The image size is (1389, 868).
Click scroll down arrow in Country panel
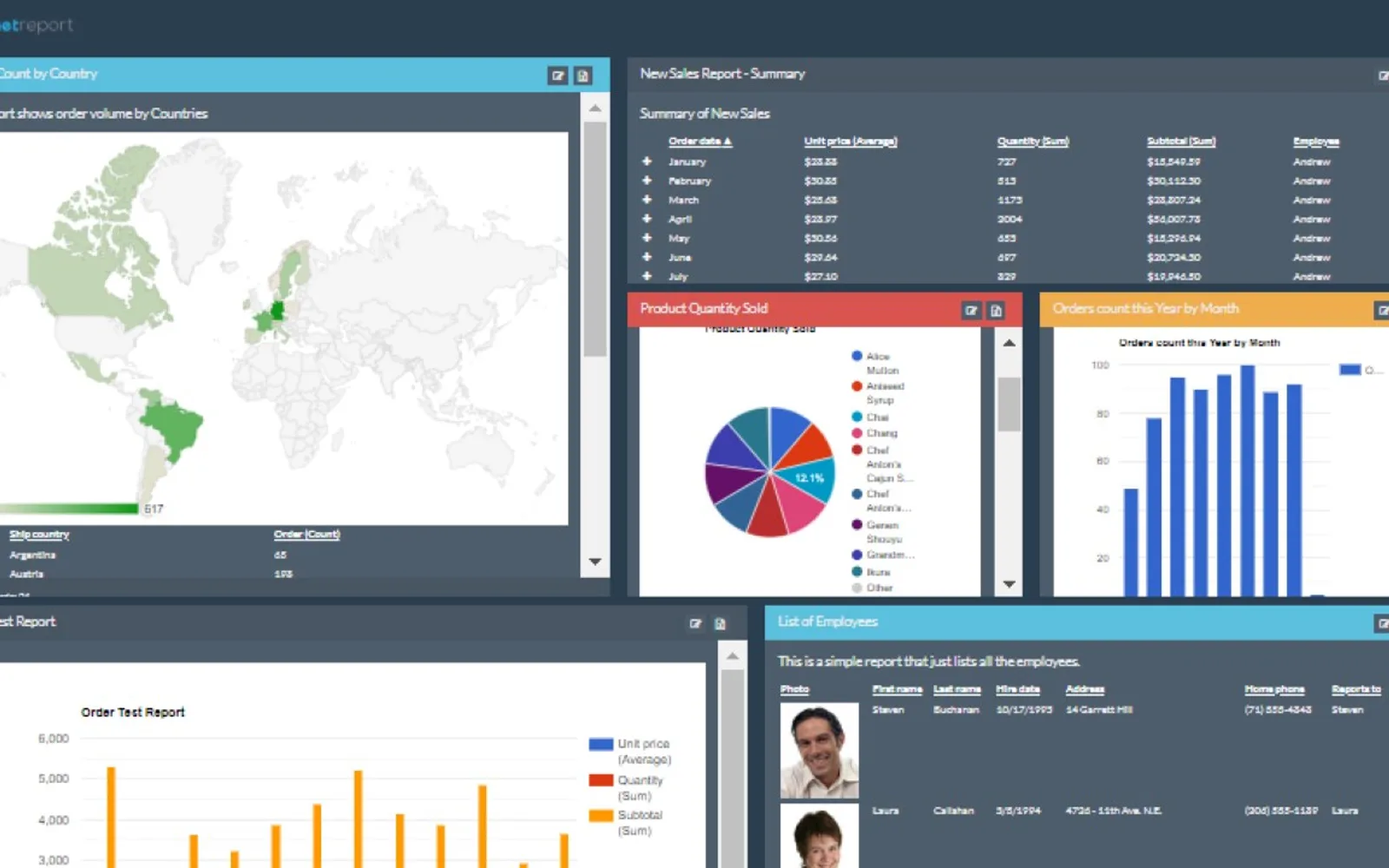(x=595, y=562)
